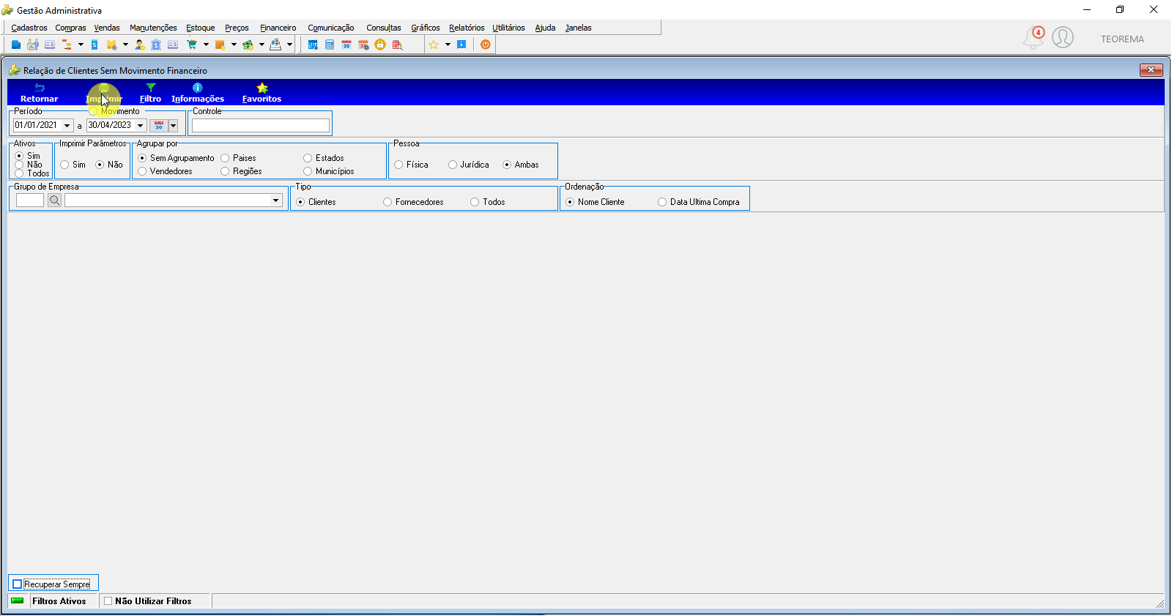Open the notifications bell with badge 4
1171x616 pixels.
coord(1034,37)
